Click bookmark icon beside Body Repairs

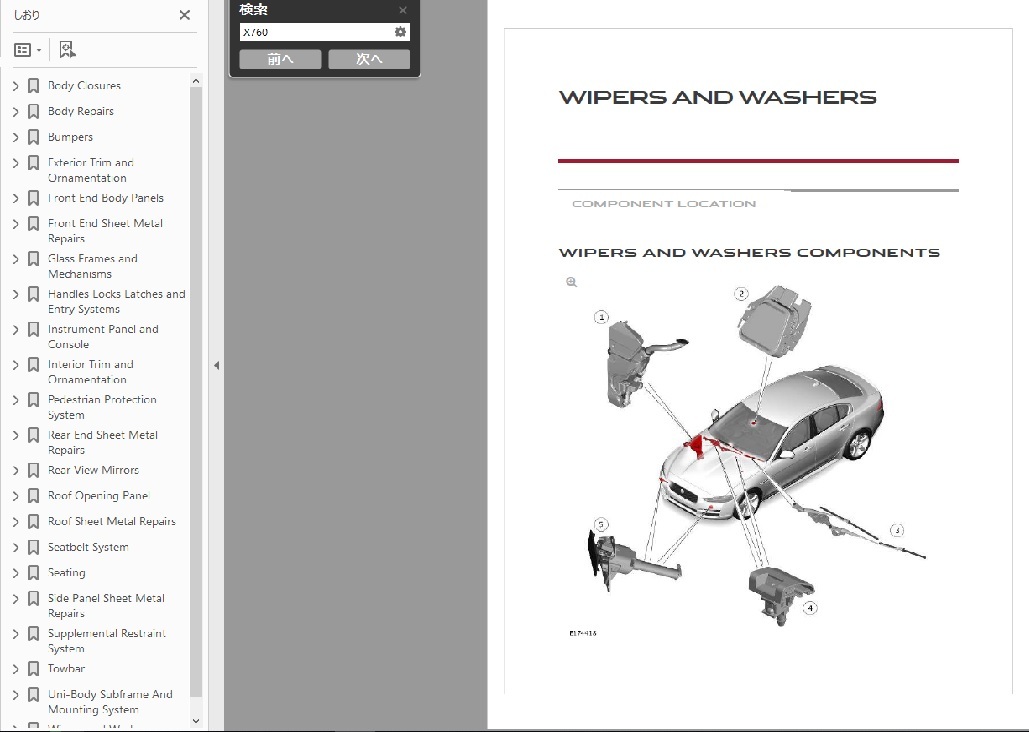pyautogui.click(x=33, y=112)
